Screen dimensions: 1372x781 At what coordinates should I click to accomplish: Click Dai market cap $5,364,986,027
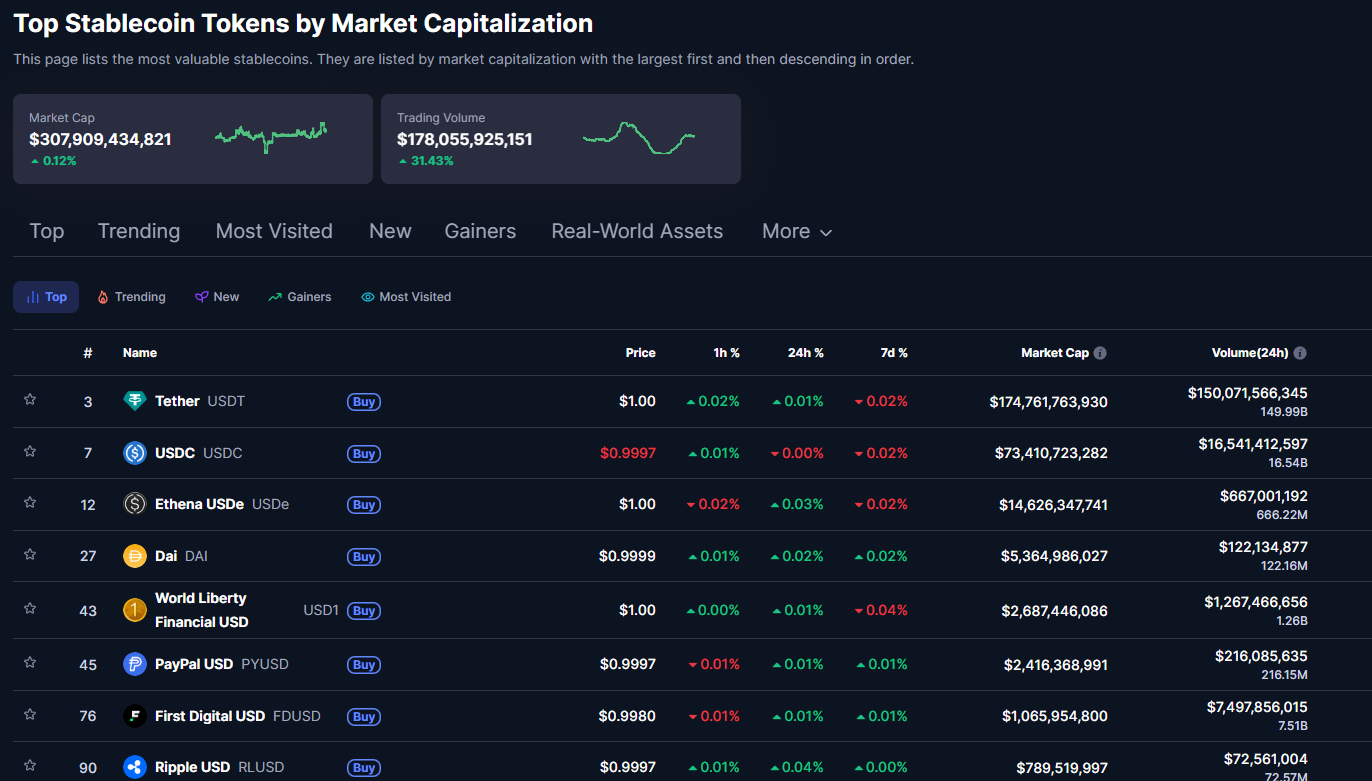tap(1054, 556)
